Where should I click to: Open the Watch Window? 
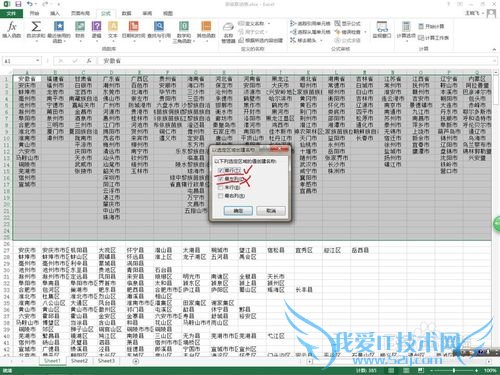coord(382,29)
